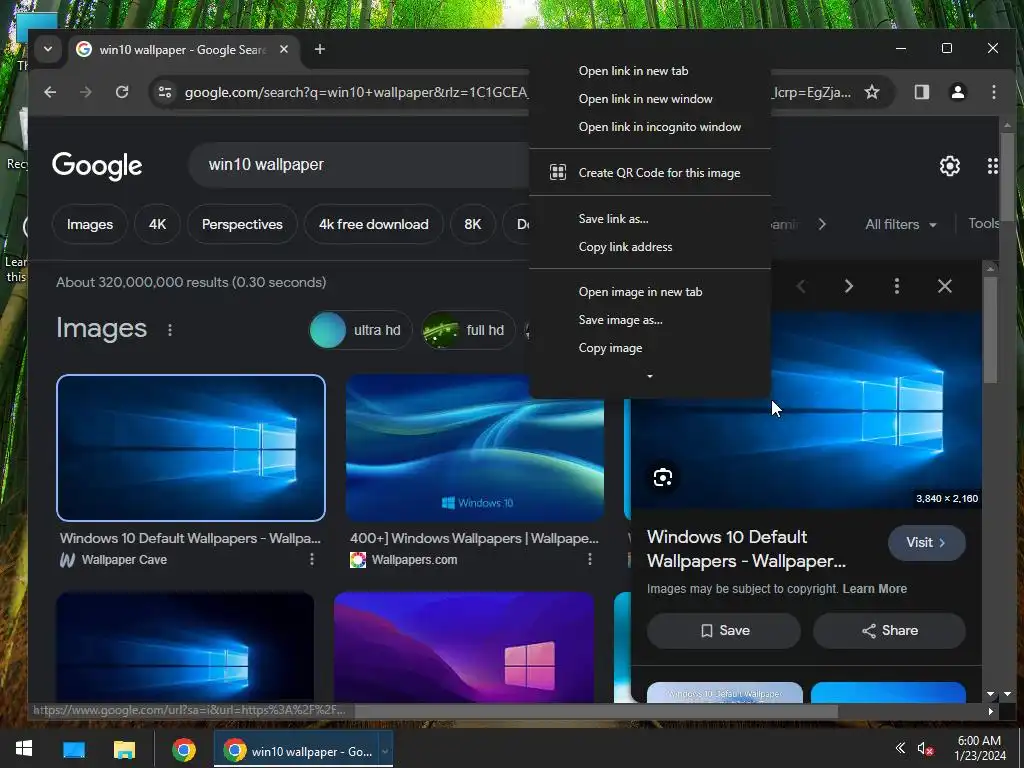Click Google logo
1024x768 pixels.
click(x=97, y=166)
